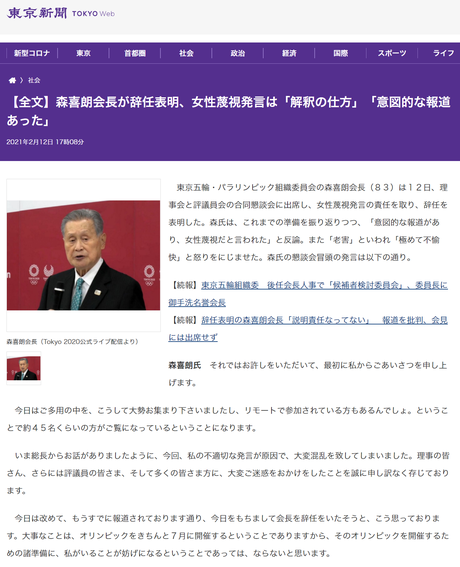Go to the 首都圏 section

135,53
